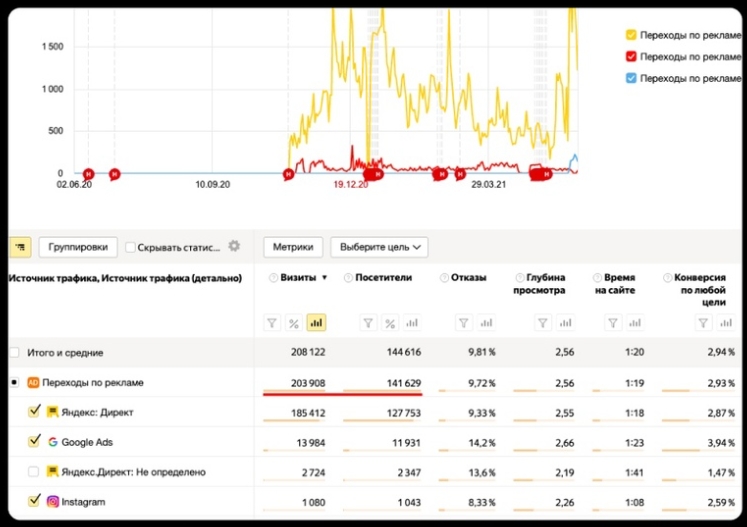Click chart note marker before 29.03.21
The image size is (747, 527).
tap(460, 174)
